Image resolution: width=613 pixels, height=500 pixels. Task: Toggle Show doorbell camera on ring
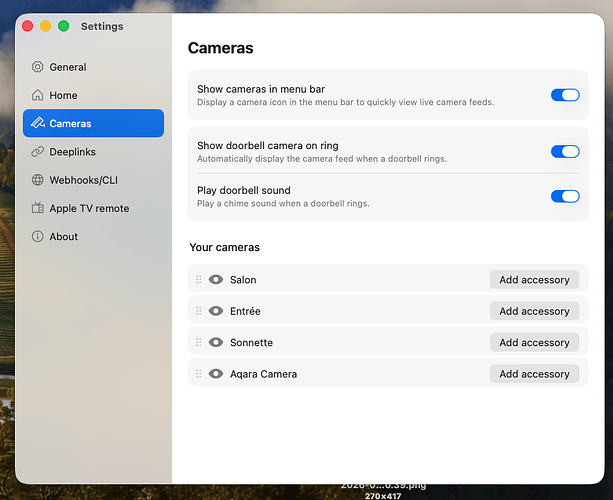click(564, 152)
